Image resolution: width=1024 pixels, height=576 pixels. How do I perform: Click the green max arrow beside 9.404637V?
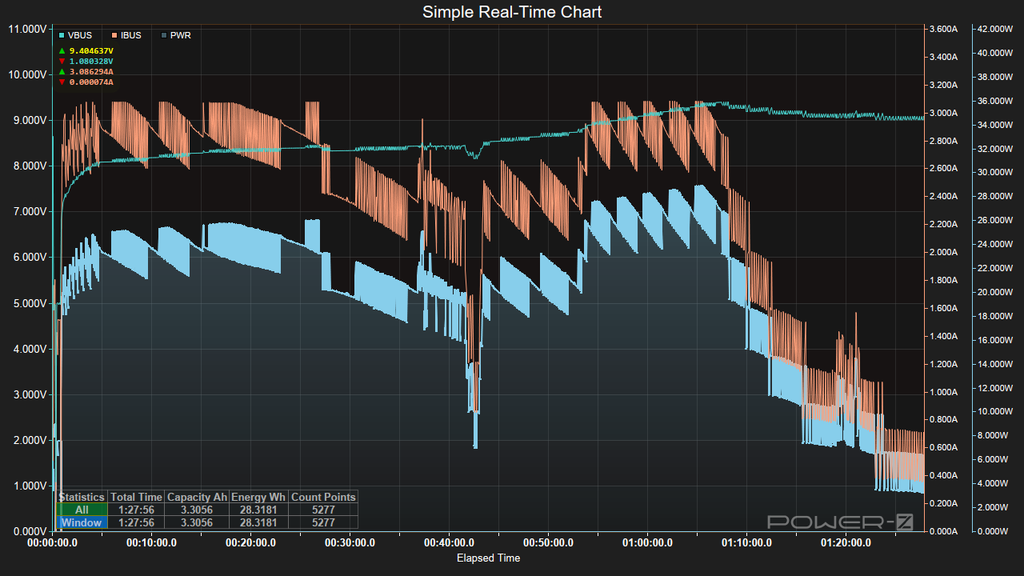coord(62,51)
